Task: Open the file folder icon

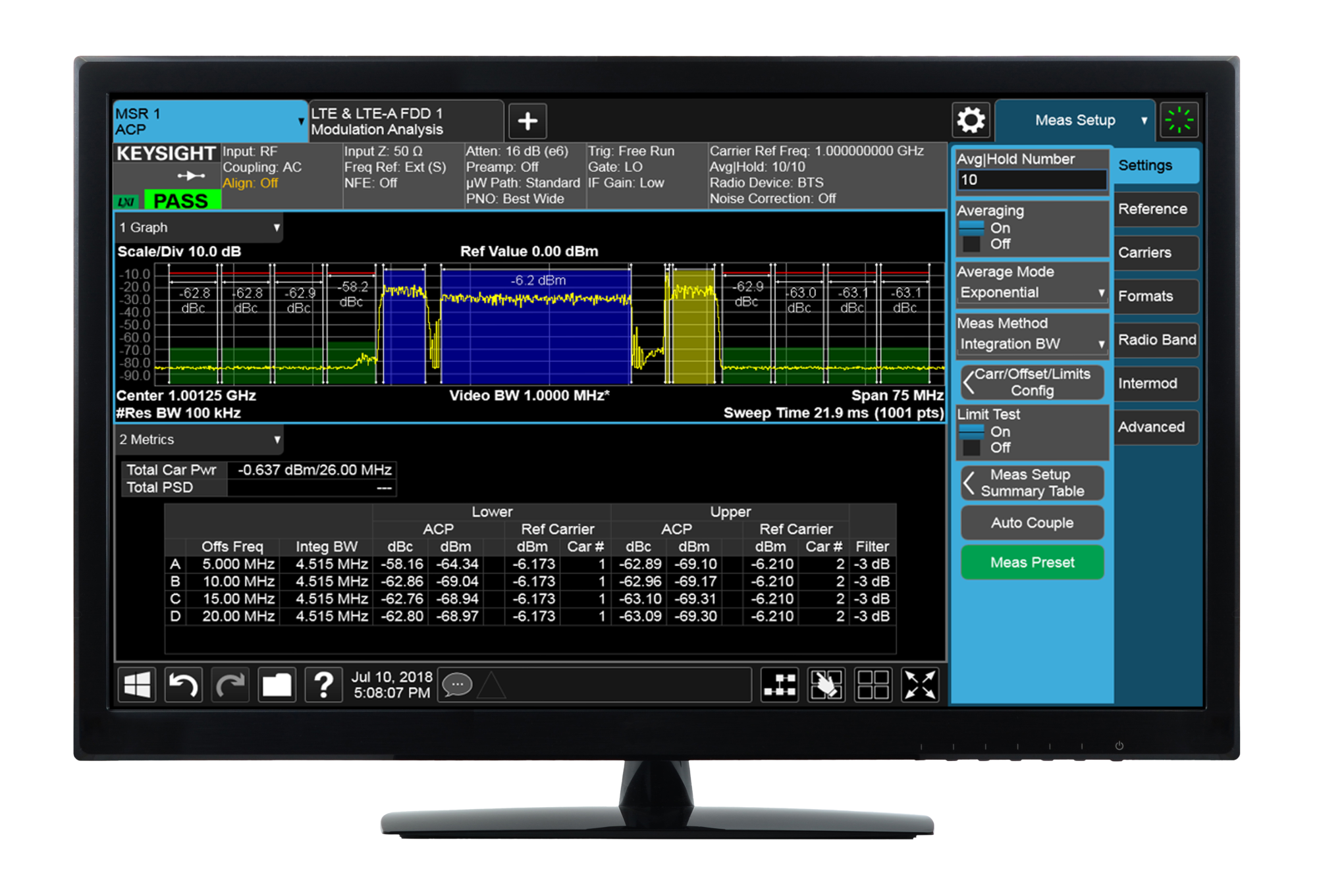Action: 277,685
